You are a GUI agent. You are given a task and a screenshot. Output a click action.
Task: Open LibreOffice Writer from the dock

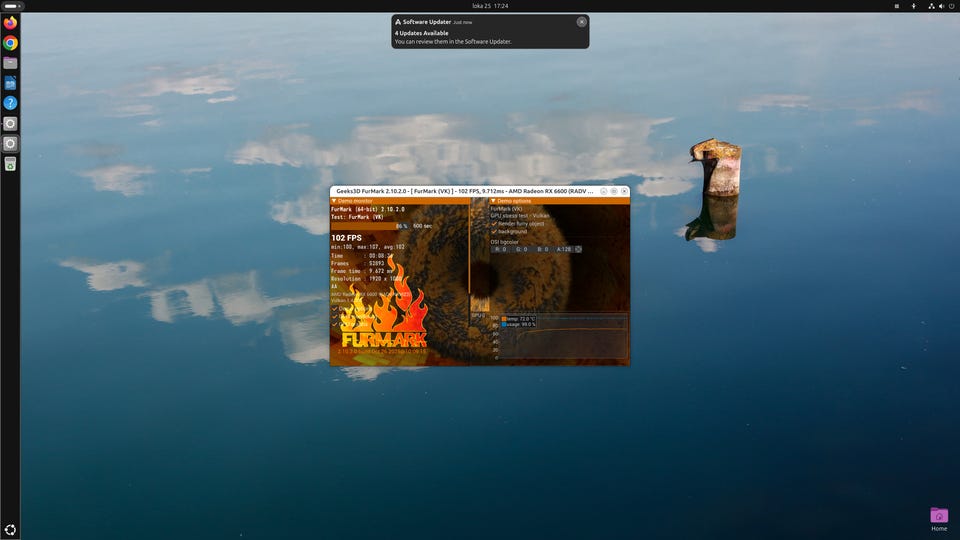pos(10,83)
